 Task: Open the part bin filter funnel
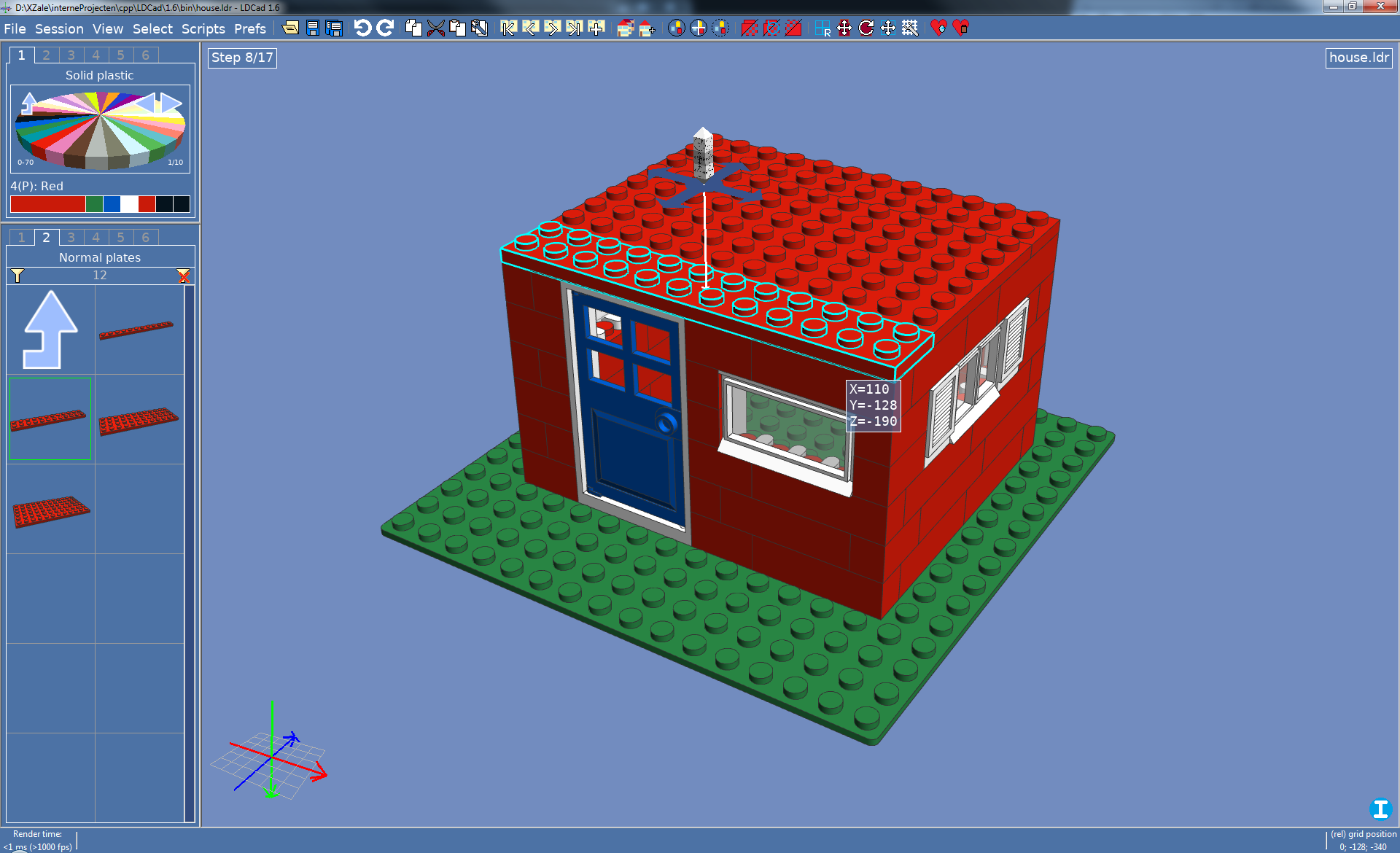pyautogui.click(x=17, y=276)
